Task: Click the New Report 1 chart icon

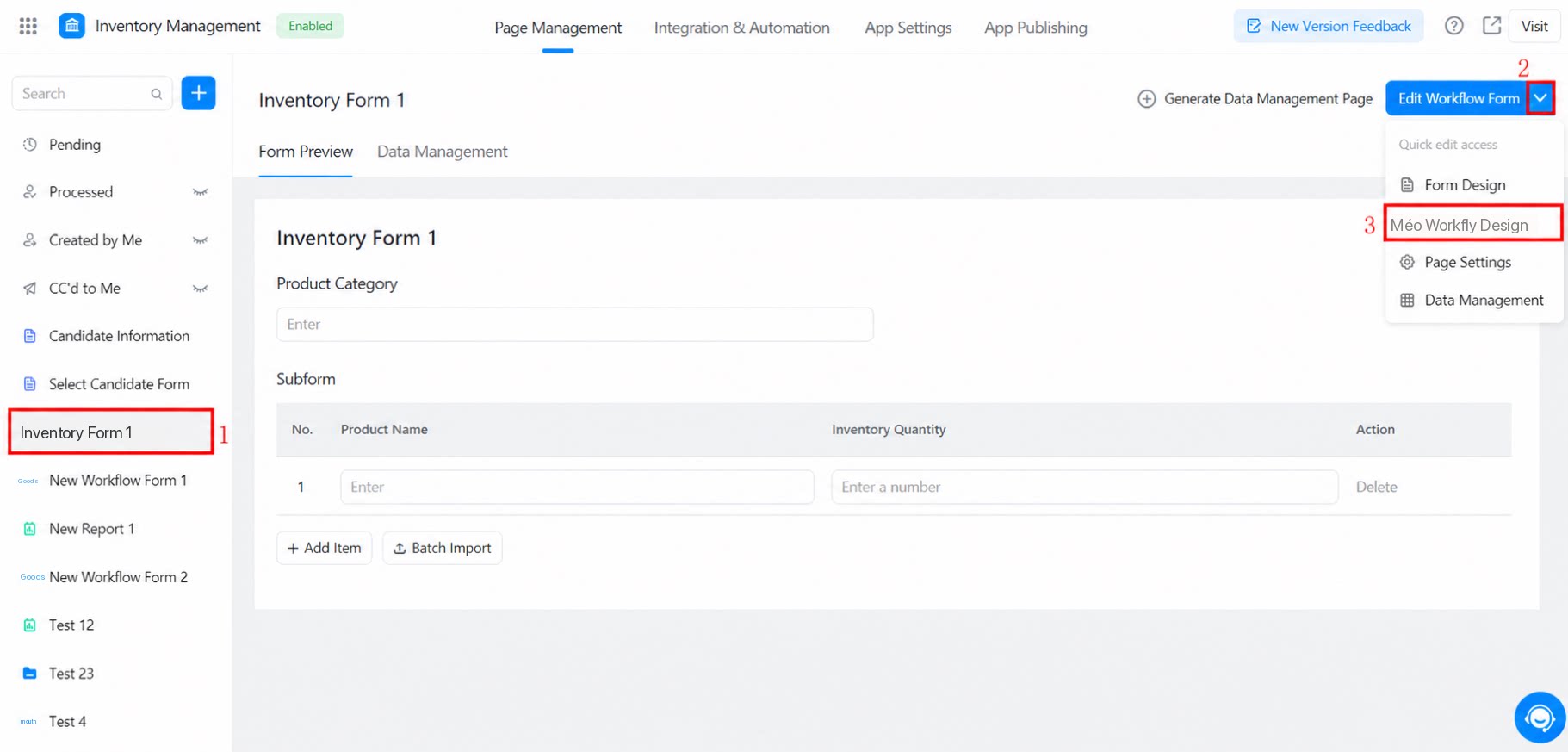Action: point(29,529)
